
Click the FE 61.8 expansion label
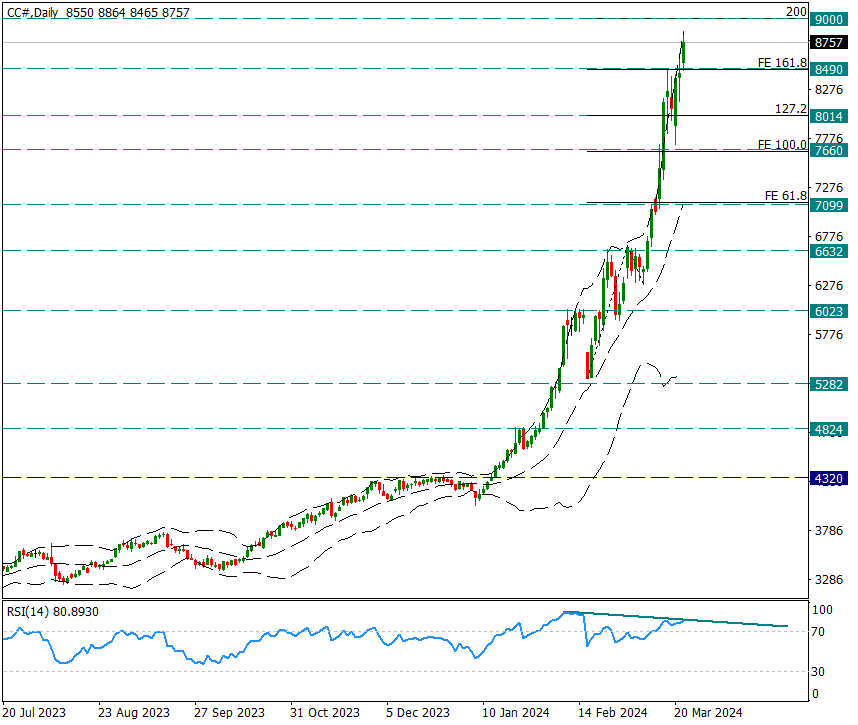point(785,196)
